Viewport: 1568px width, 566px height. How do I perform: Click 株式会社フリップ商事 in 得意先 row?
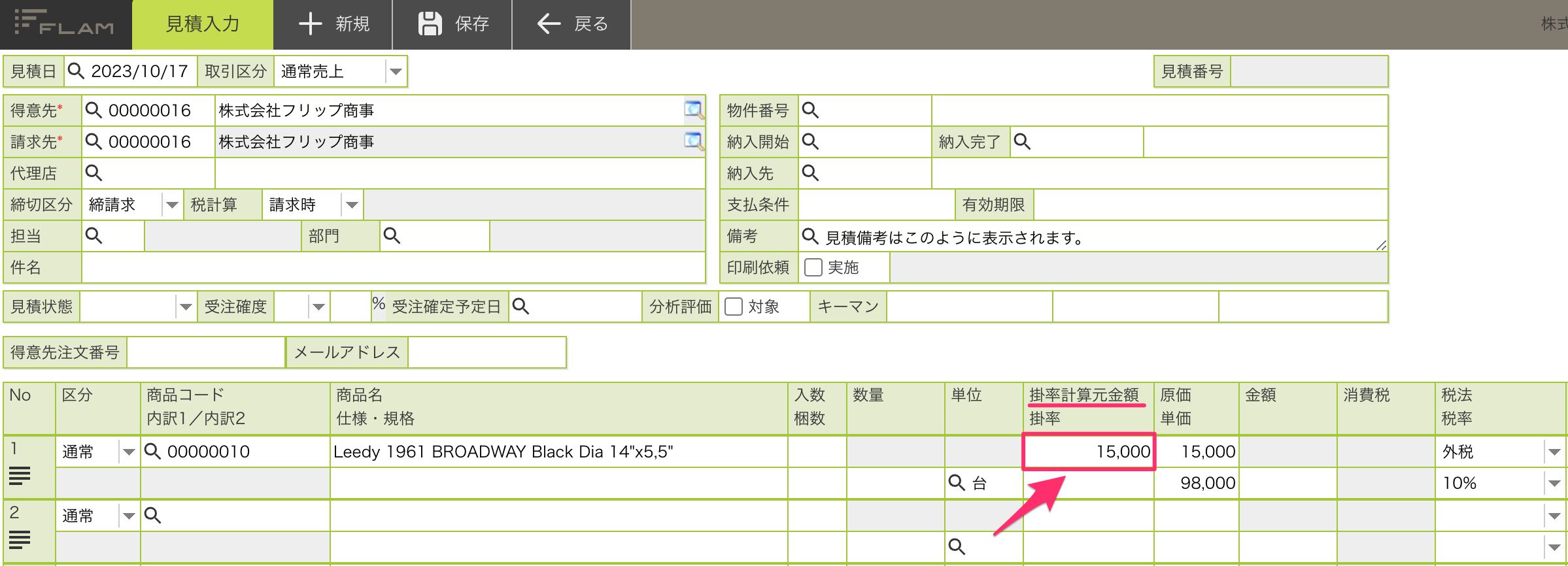(x=296, y=110)
